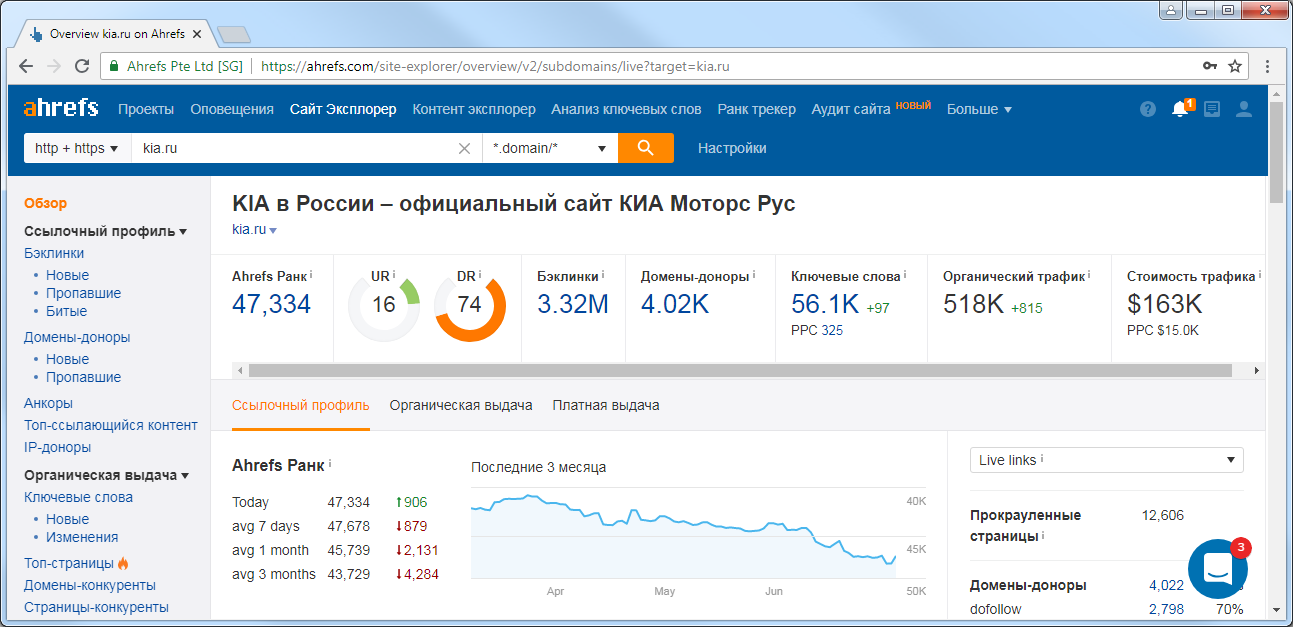Open the notifications bell
The width and height of the screenshot is (1293, 627).
click(x=1181, y=108)
